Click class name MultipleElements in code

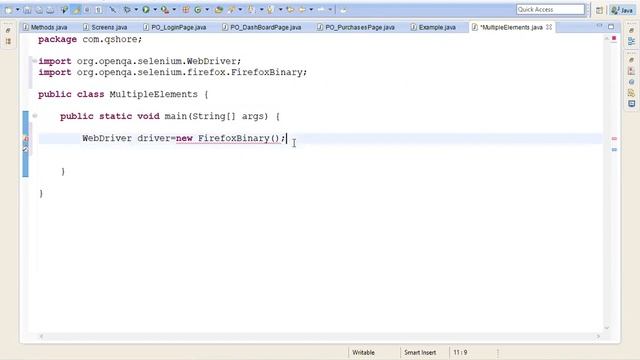click(153, 94)
